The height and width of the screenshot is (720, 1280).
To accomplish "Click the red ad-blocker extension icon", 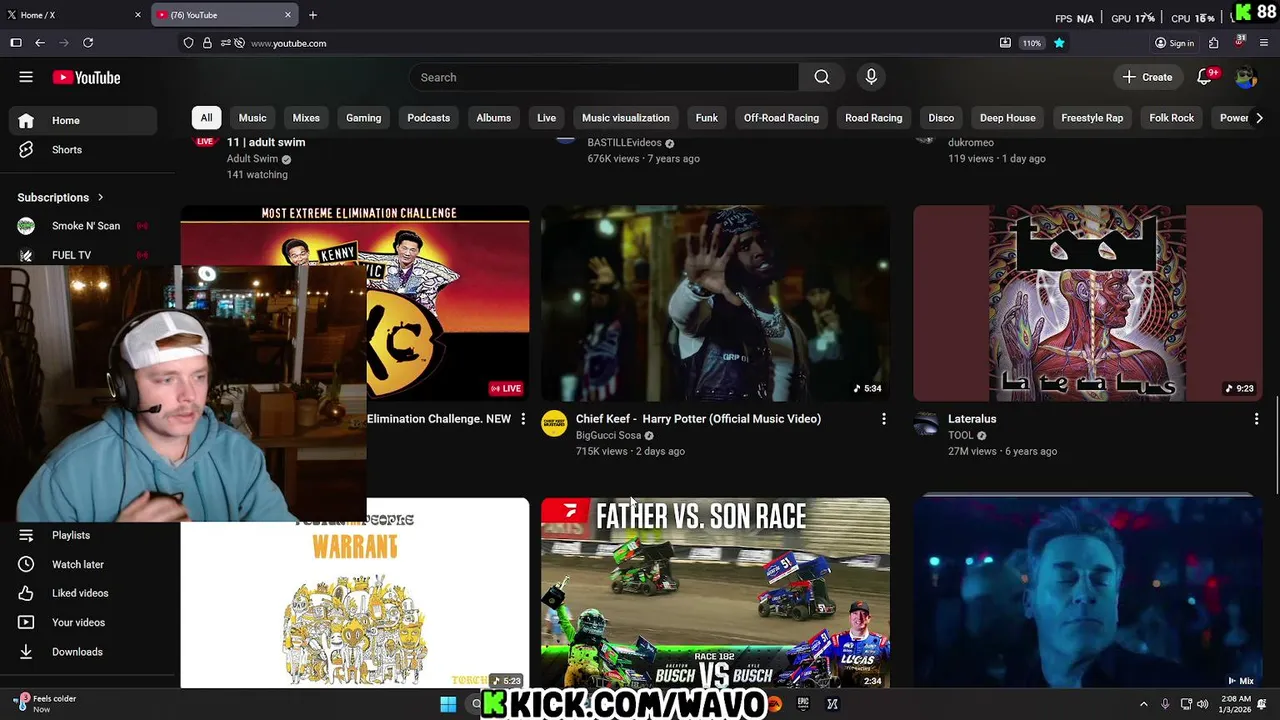I will [1239, 43].
